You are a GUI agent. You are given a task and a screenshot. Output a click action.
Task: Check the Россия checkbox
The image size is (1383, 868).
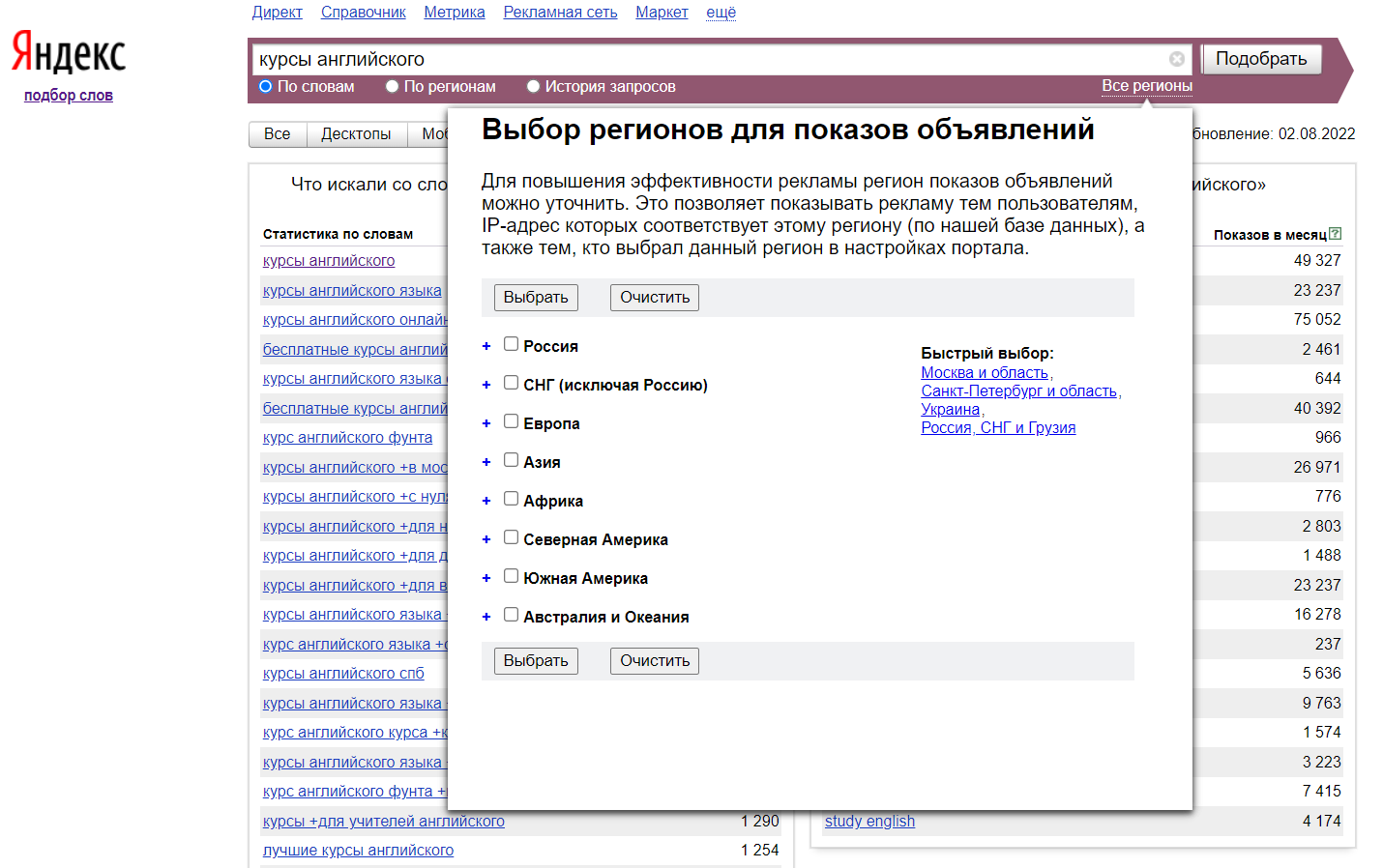coord(511,344)
